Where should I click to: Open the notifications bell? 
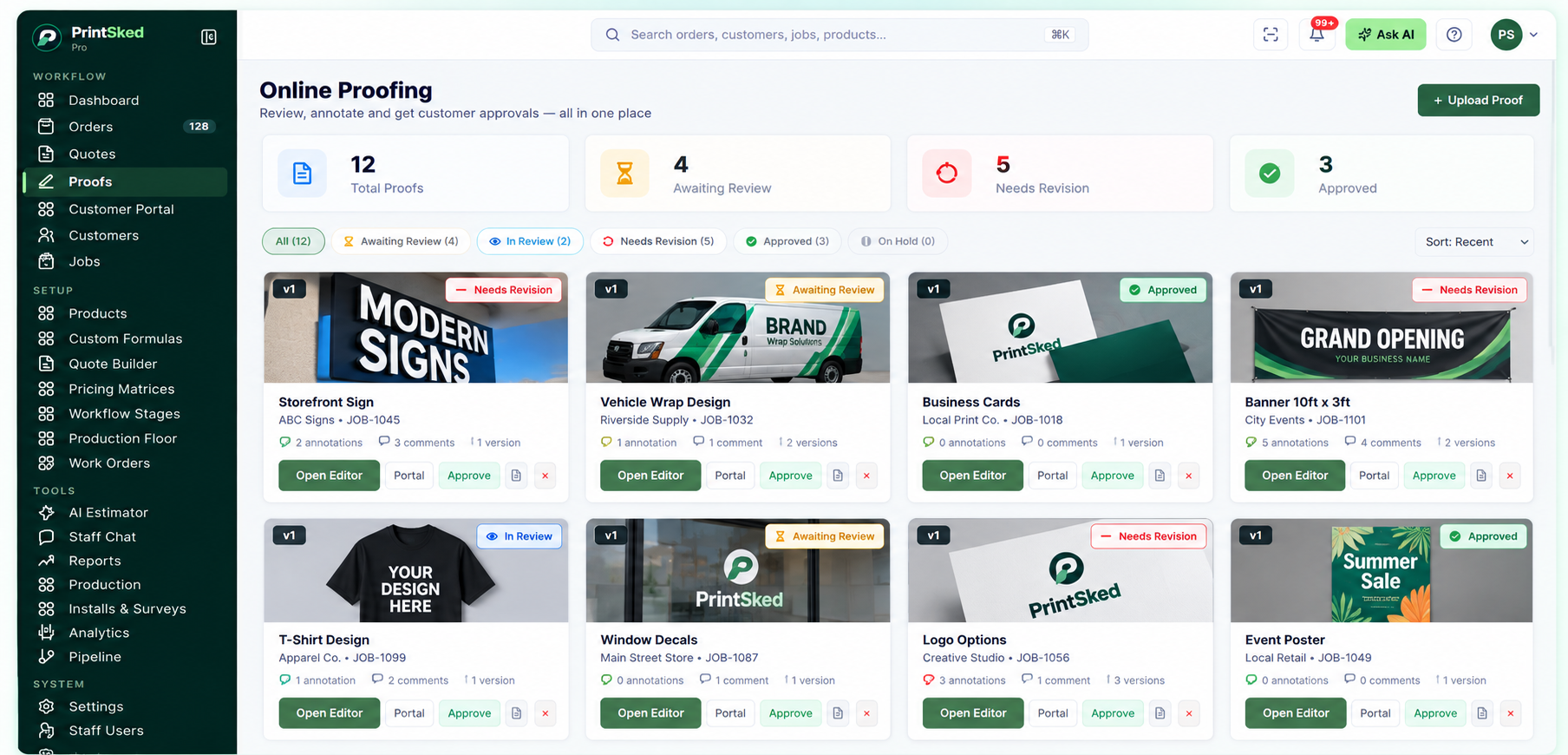[x=1316, y=35]
